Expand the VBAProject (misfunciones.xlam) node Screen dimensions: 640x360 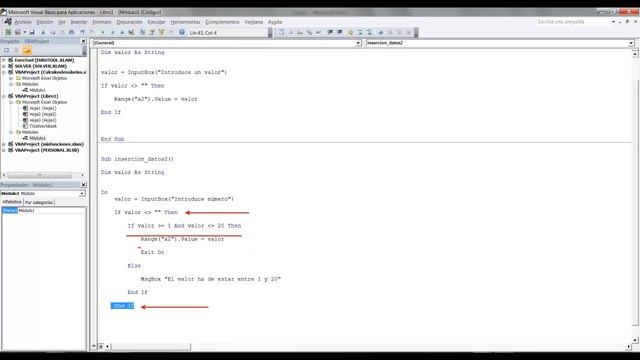pyautogui.click(x=4, y=144)
